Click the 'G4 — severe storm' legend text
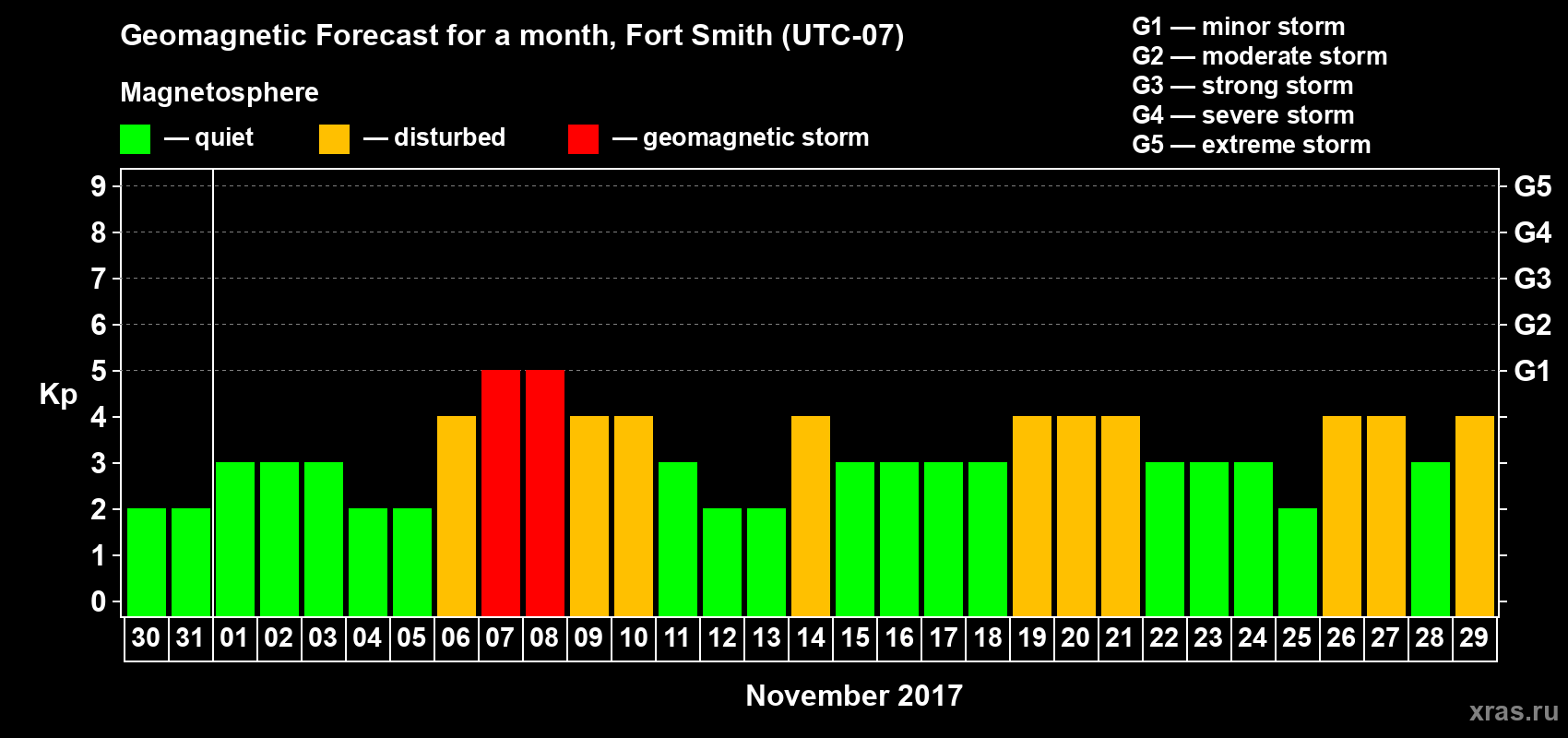This screenshot has width=1568, height=738. point(1243,115)
